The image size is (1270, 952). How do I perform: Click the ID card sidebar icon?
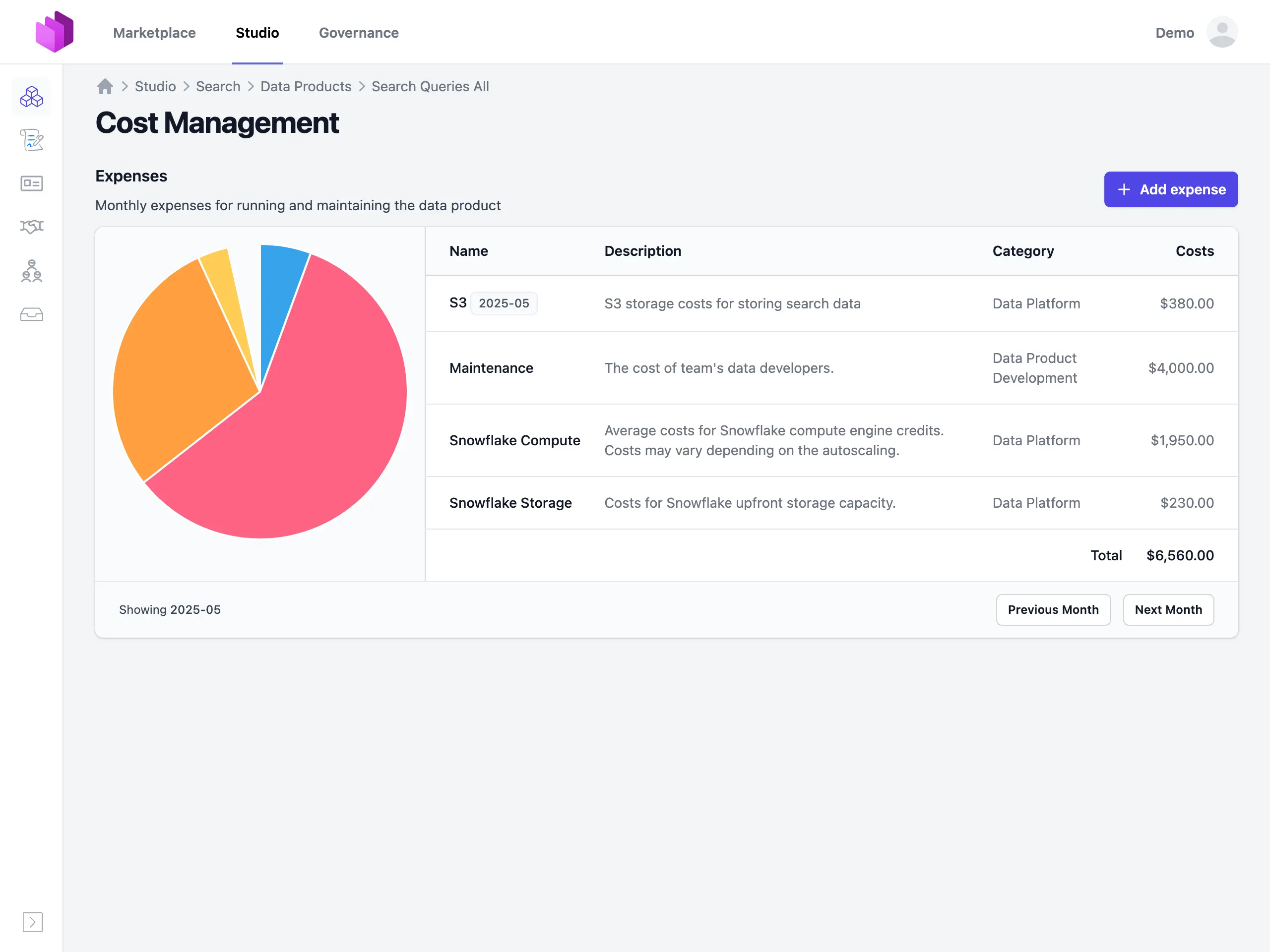click(x=32, y=183)
